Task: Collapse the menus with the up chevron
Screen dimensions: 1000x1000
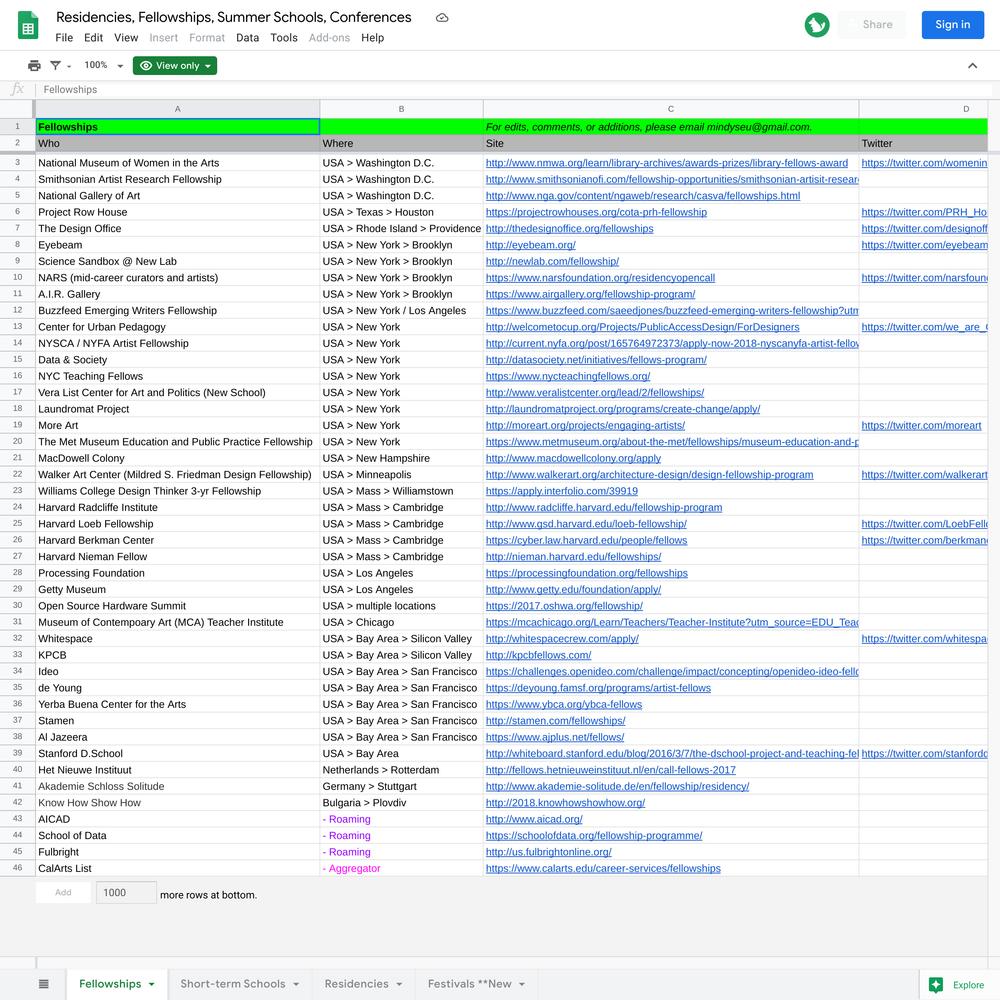Action: tap(973, 66)
